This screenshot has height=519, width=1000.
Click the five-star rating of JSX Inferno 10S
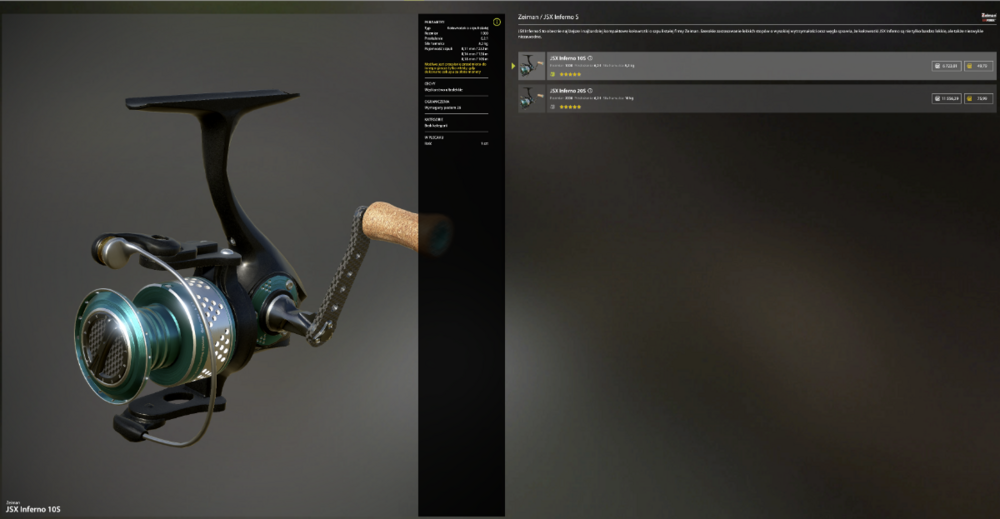[x=570, y=74]
